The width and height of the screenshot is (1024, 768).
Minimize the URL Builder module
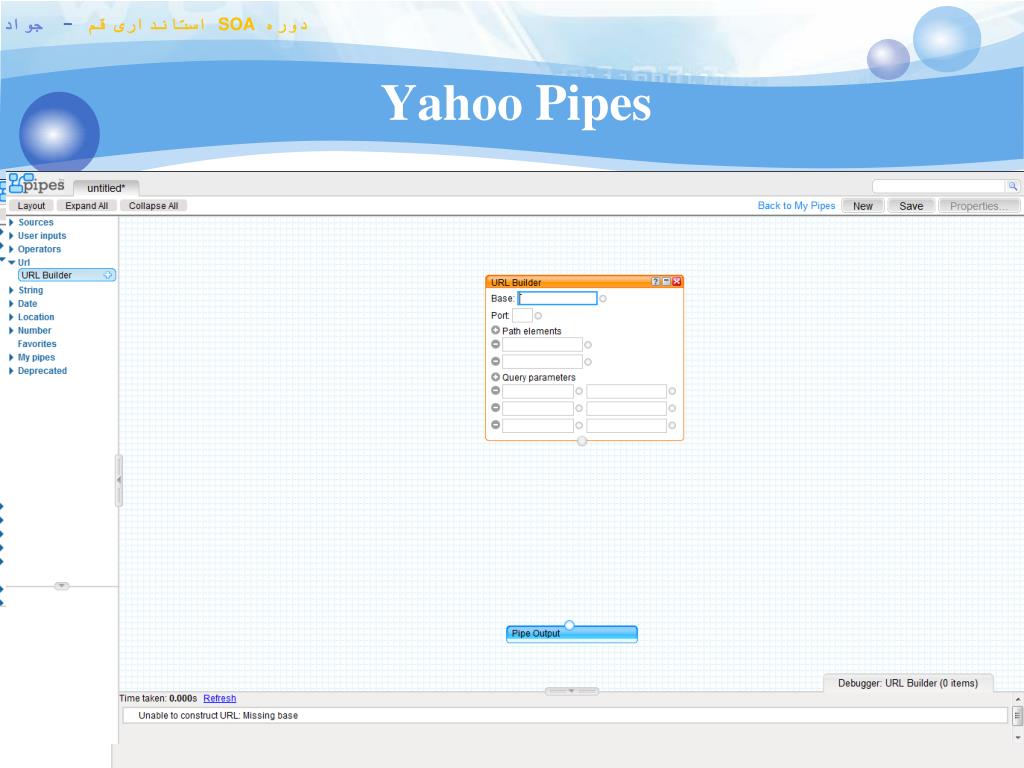(x=666, y=281)
